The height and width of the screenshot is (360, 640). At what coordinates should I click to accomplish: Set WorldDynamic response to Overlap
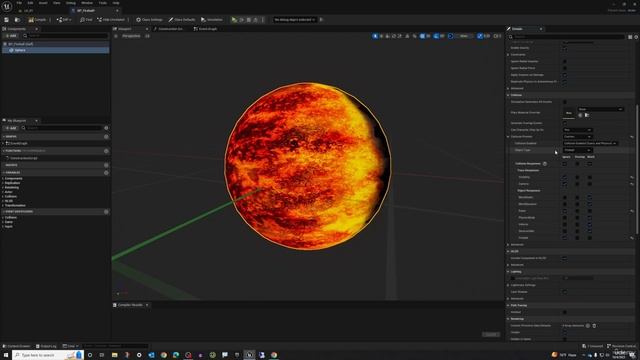[x=577, y=204]
